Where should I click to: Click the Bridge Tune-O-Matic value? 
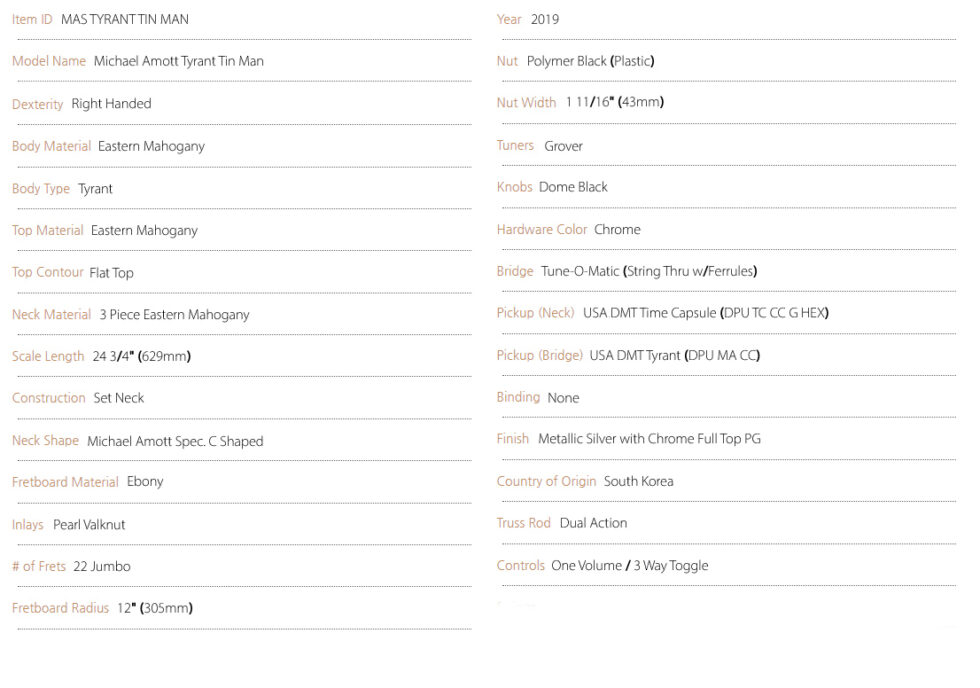[x=649, y=271]
